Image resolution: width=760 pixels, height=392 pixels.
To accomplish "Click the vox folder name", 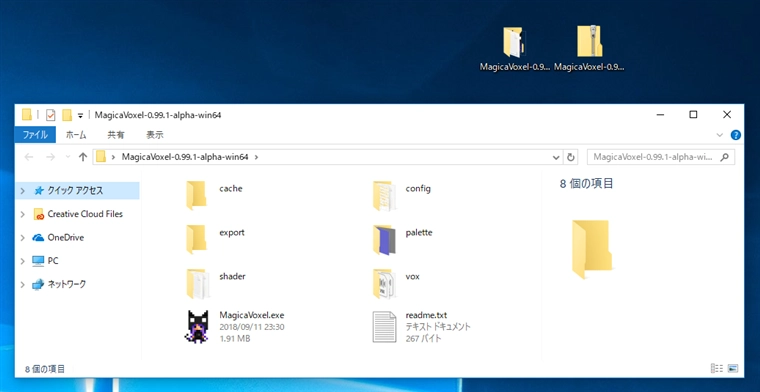I will coord(412,276).
